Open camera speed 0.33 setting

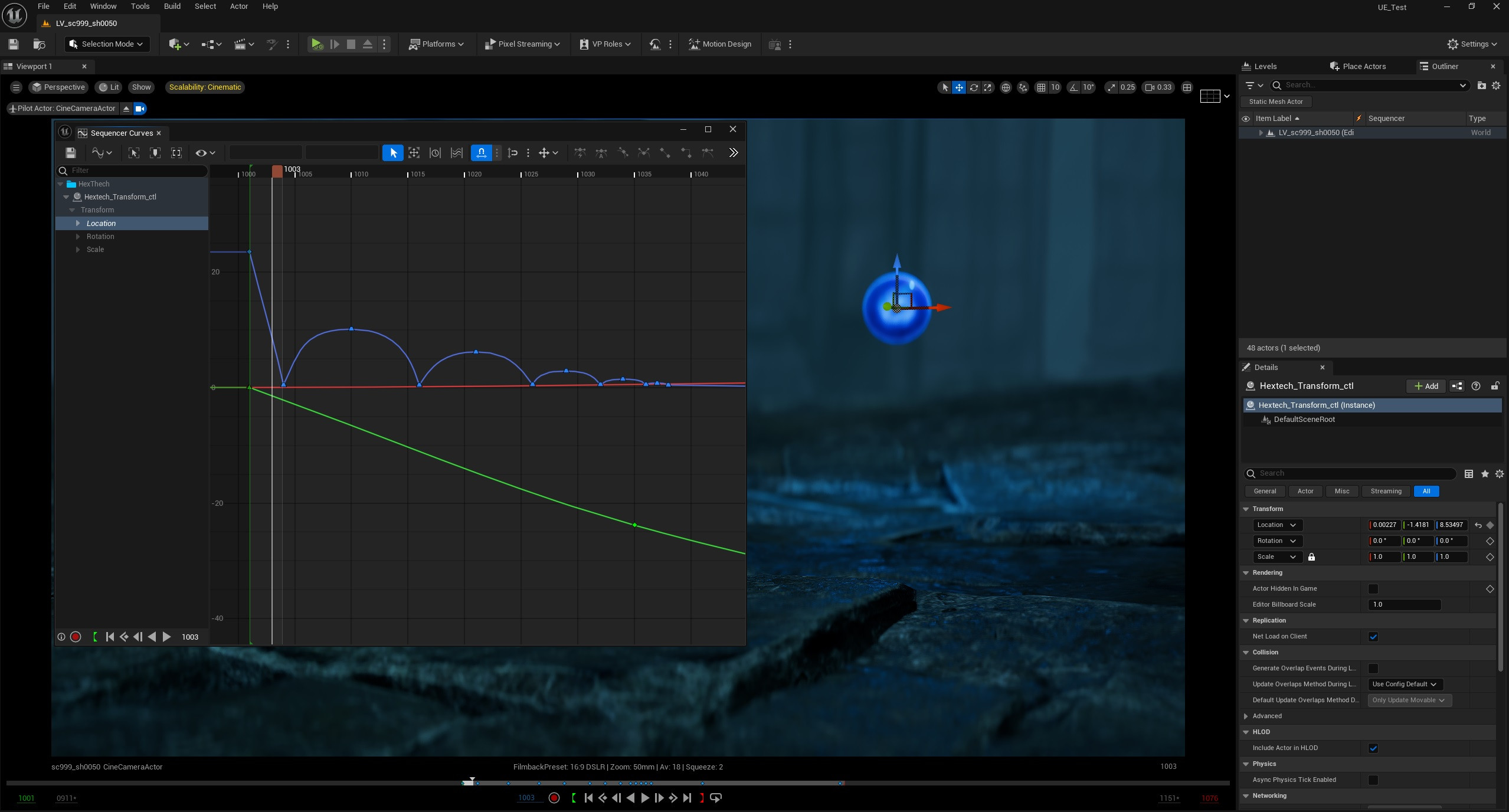1158,87
